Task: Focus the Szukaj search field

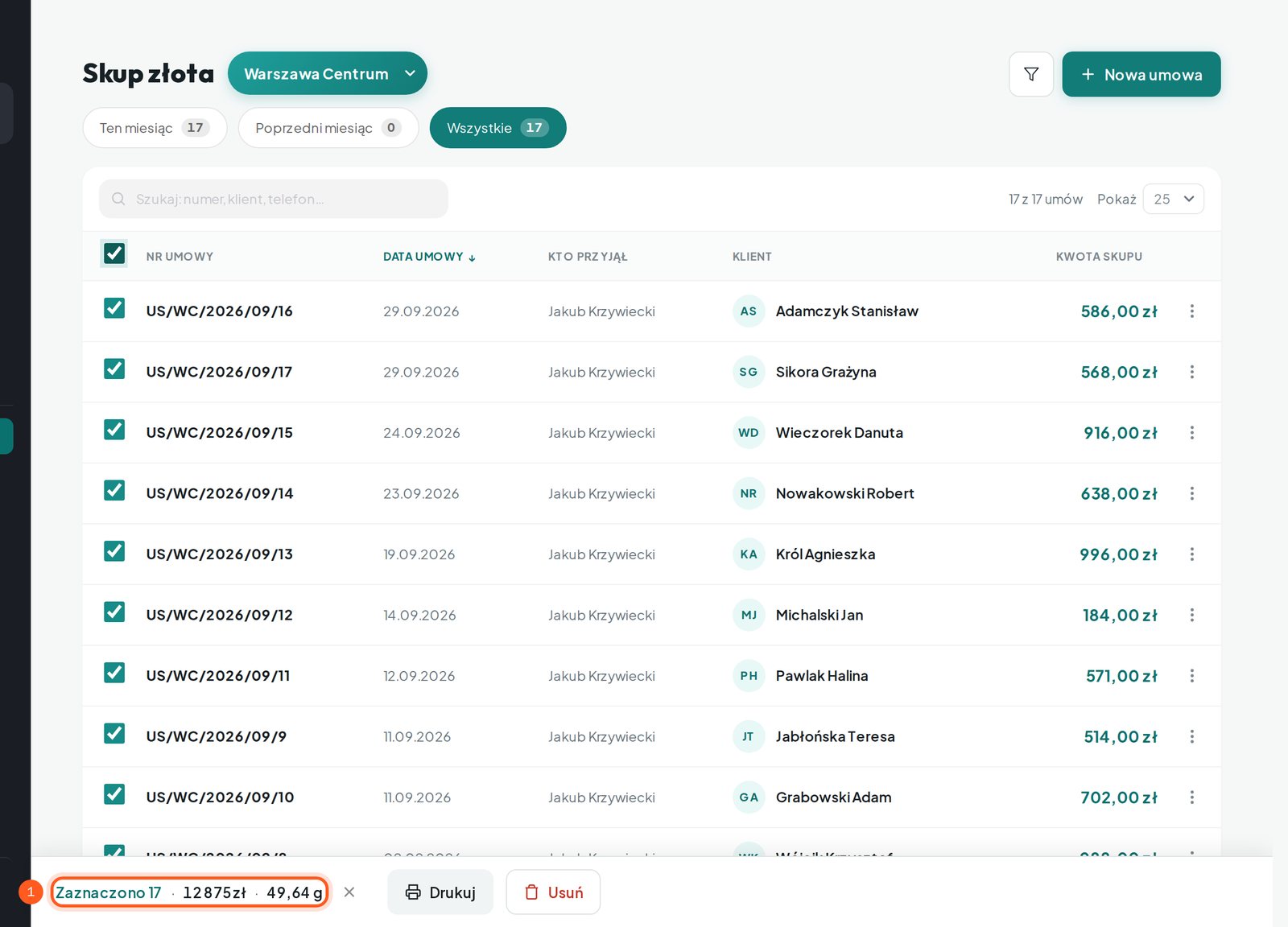Action: pyautogui.click(x=274, y=199)
